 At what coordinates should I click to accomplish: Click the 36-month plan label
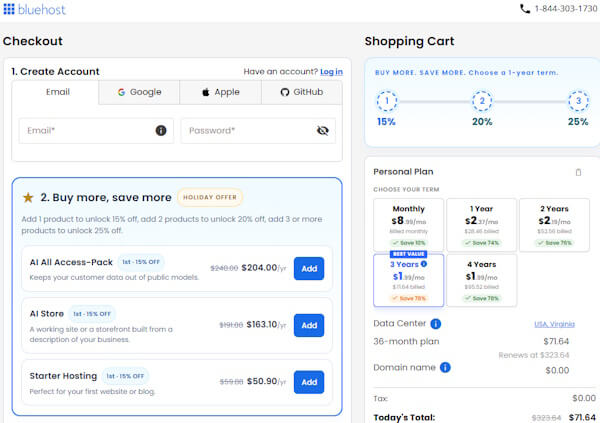[x=406, y=341]
